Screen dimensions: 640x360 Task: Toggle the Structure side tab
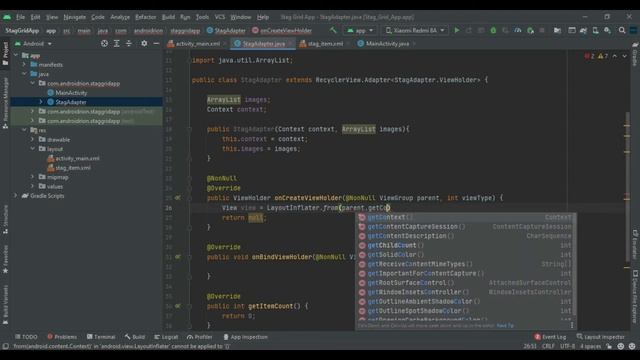pos(5,220)
